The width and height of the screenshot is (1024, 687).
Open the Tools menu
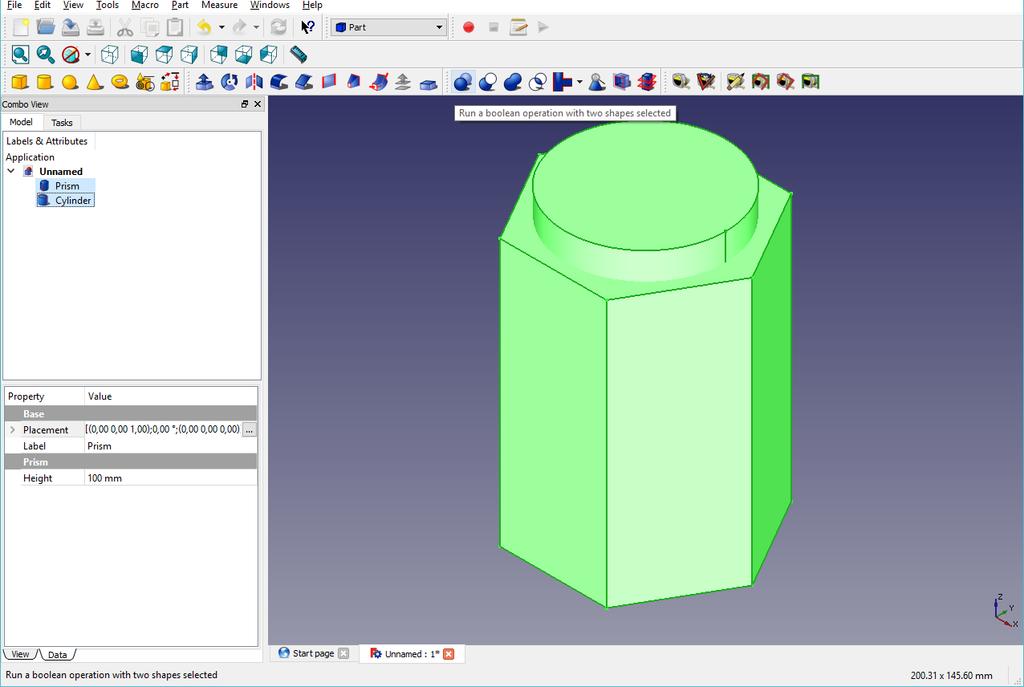tap(107, 5)
